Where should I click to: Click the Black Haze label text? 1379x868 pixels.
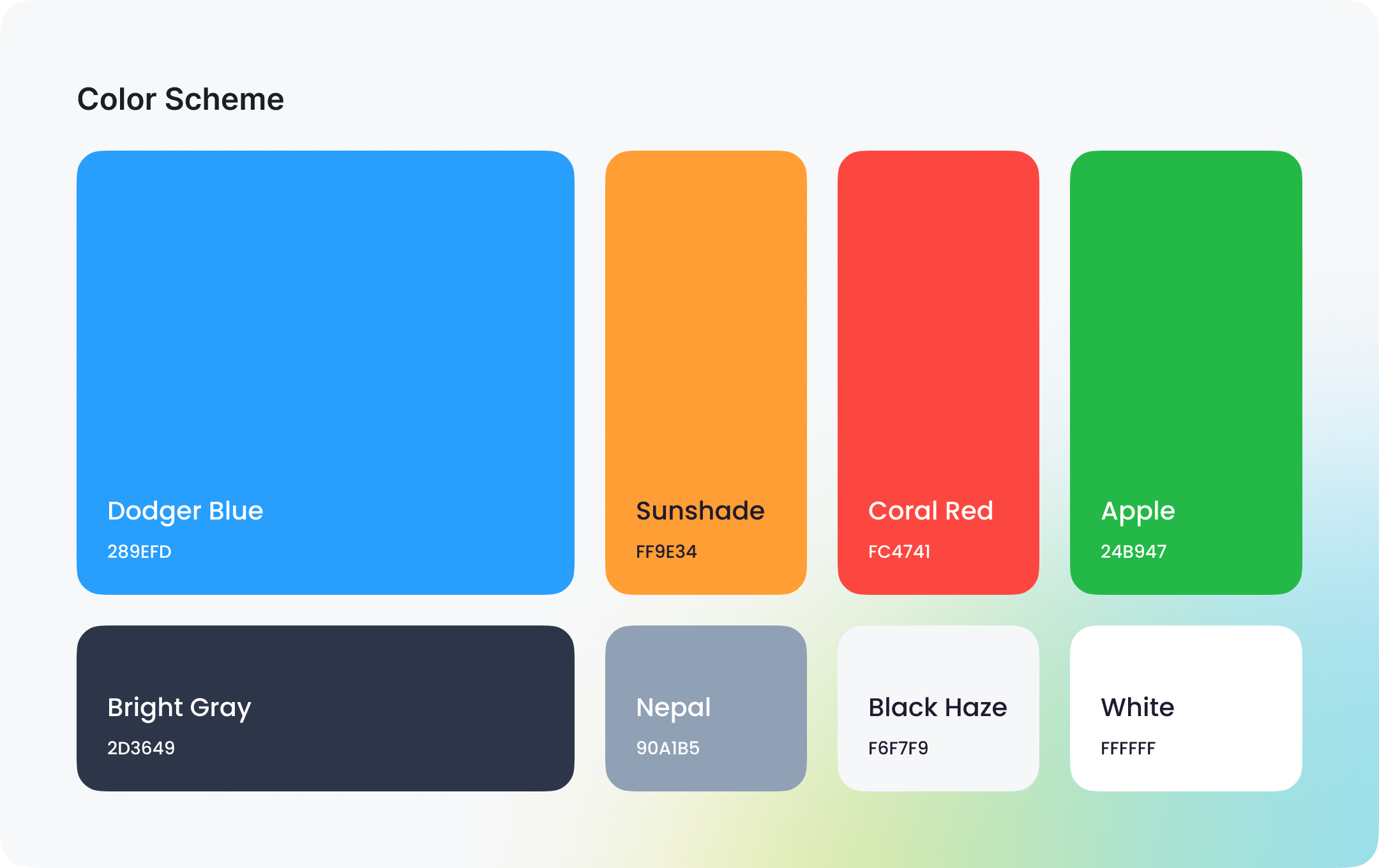pyautogui.click(x=937, y=707)
